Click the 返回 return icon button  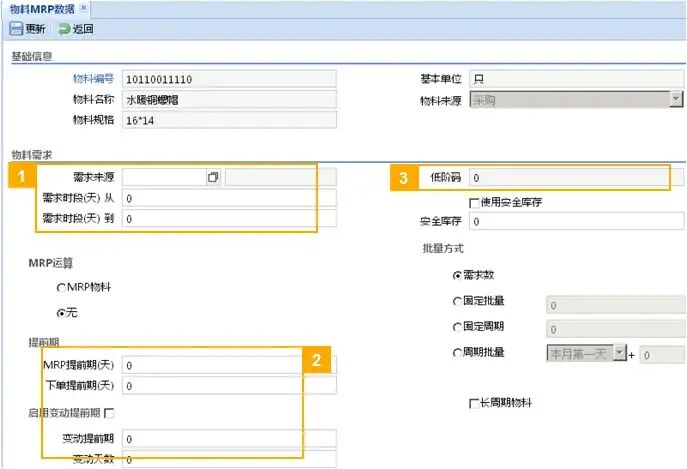(x=76, y=29)
